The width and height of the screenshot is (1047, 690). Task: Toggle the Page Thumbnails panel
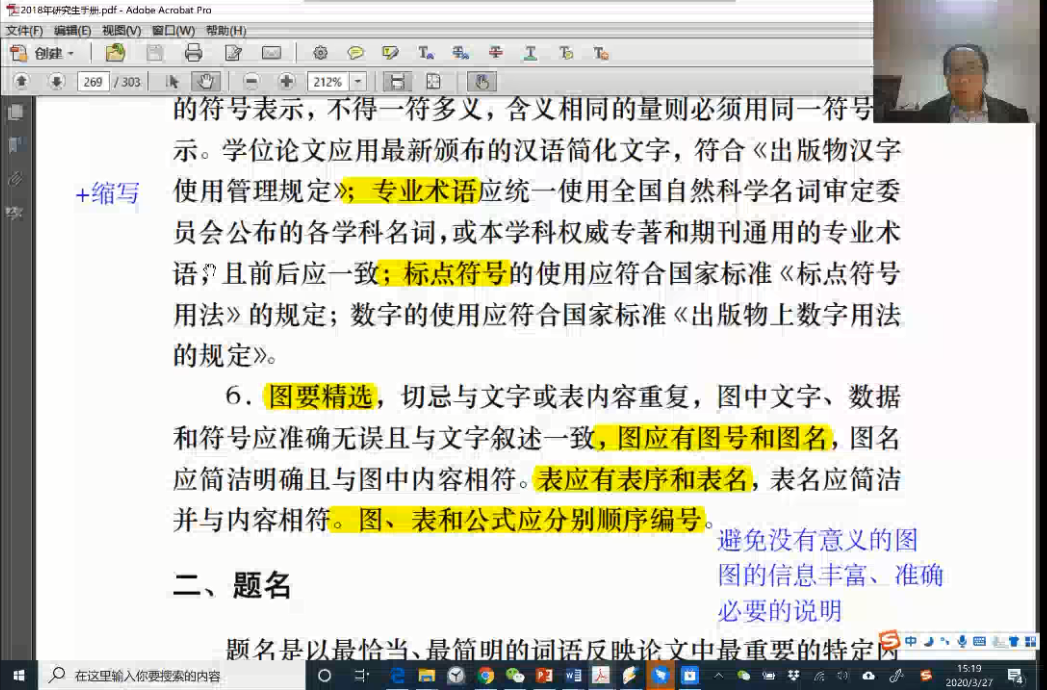coord(15,113)
